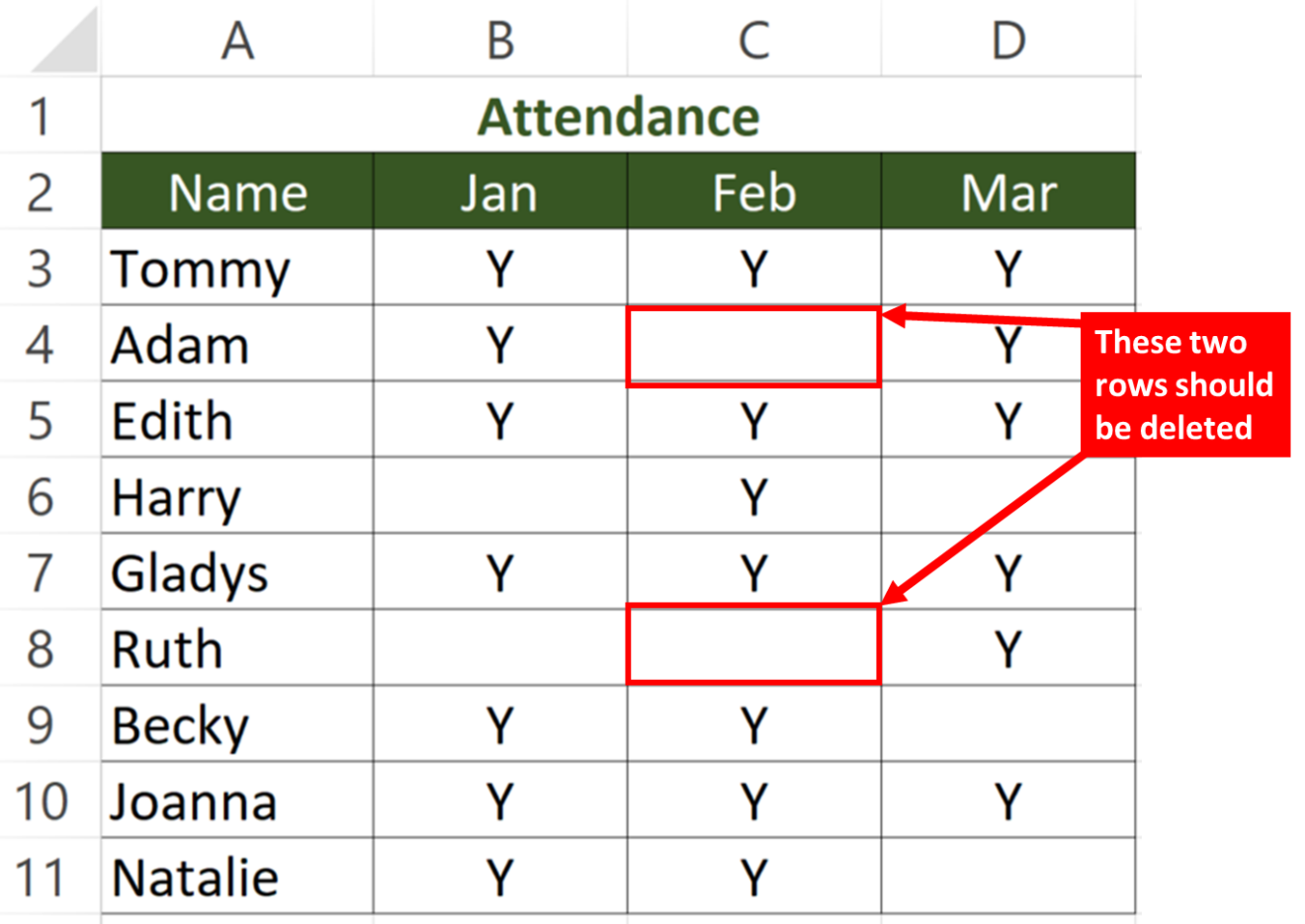Image resolution: width=1305 pixels, height=924 pixels.
Task: Click Tommy's Mar attendance cell
Action: [1006, 269]
